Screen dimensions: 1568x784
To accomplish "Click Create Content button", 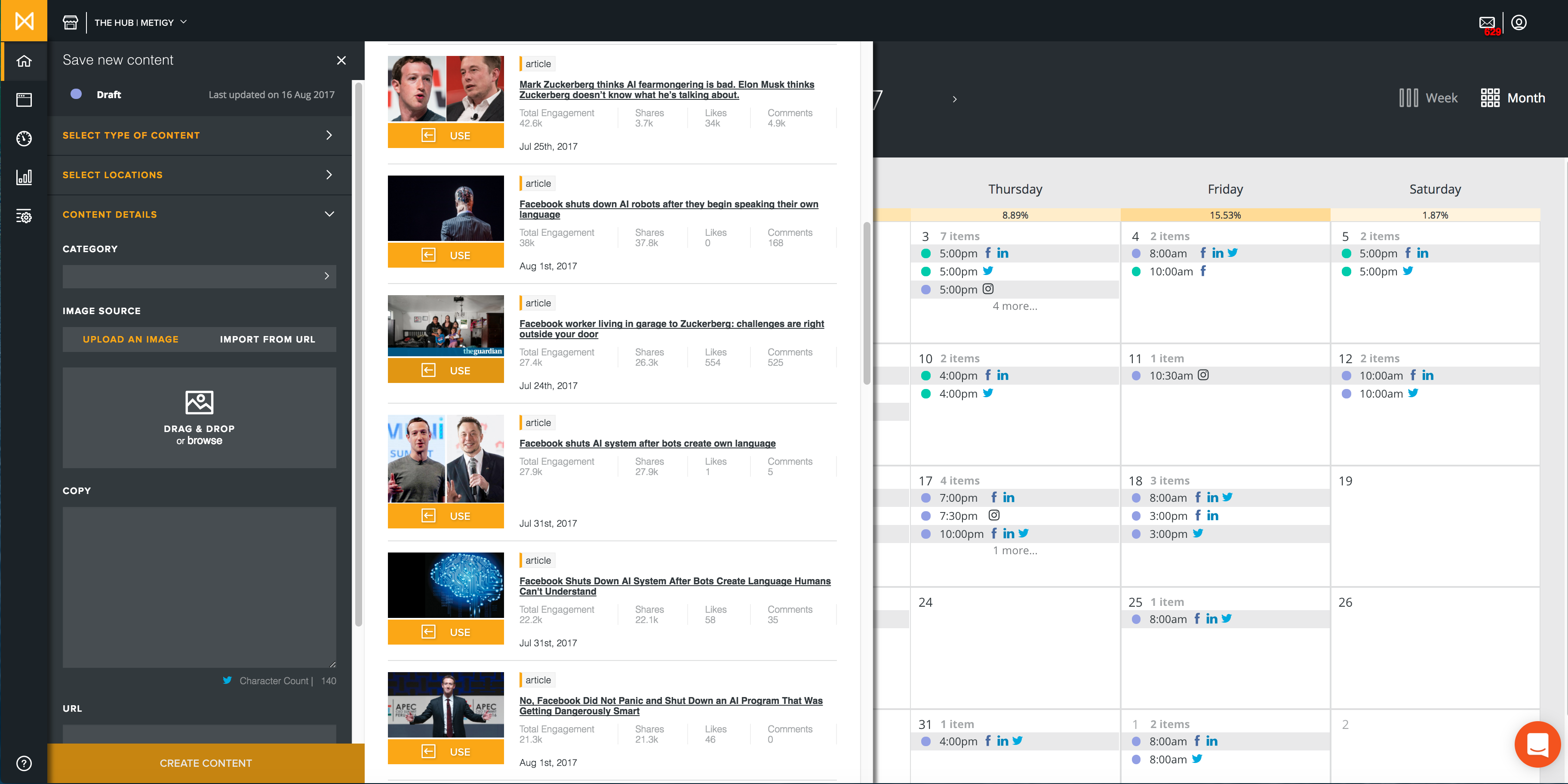I will coord(206,763).
